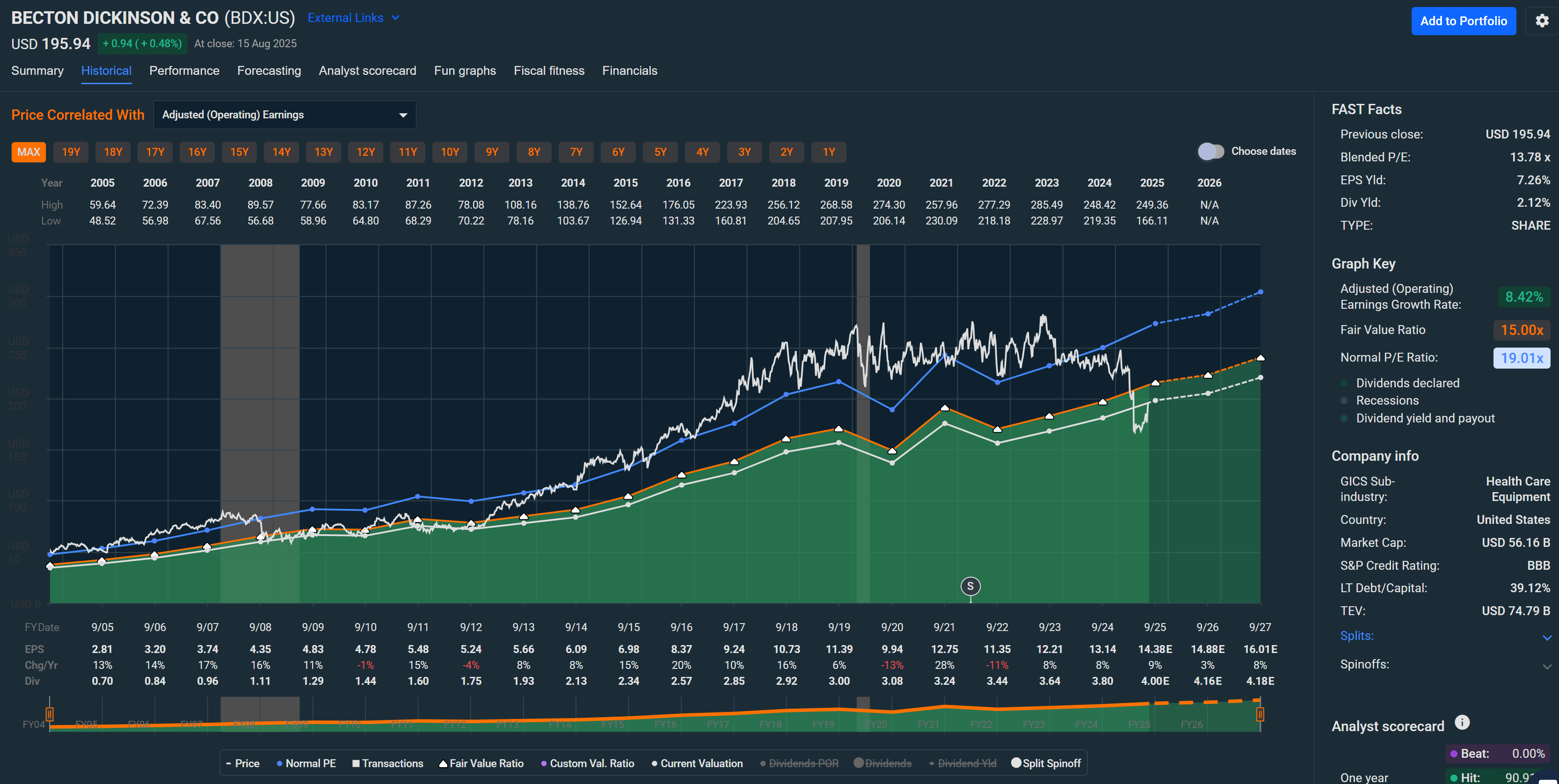1559x784 pixels.
Task: Toggle Fair Value Ratio legend triangle
Action: pos(443,763)
